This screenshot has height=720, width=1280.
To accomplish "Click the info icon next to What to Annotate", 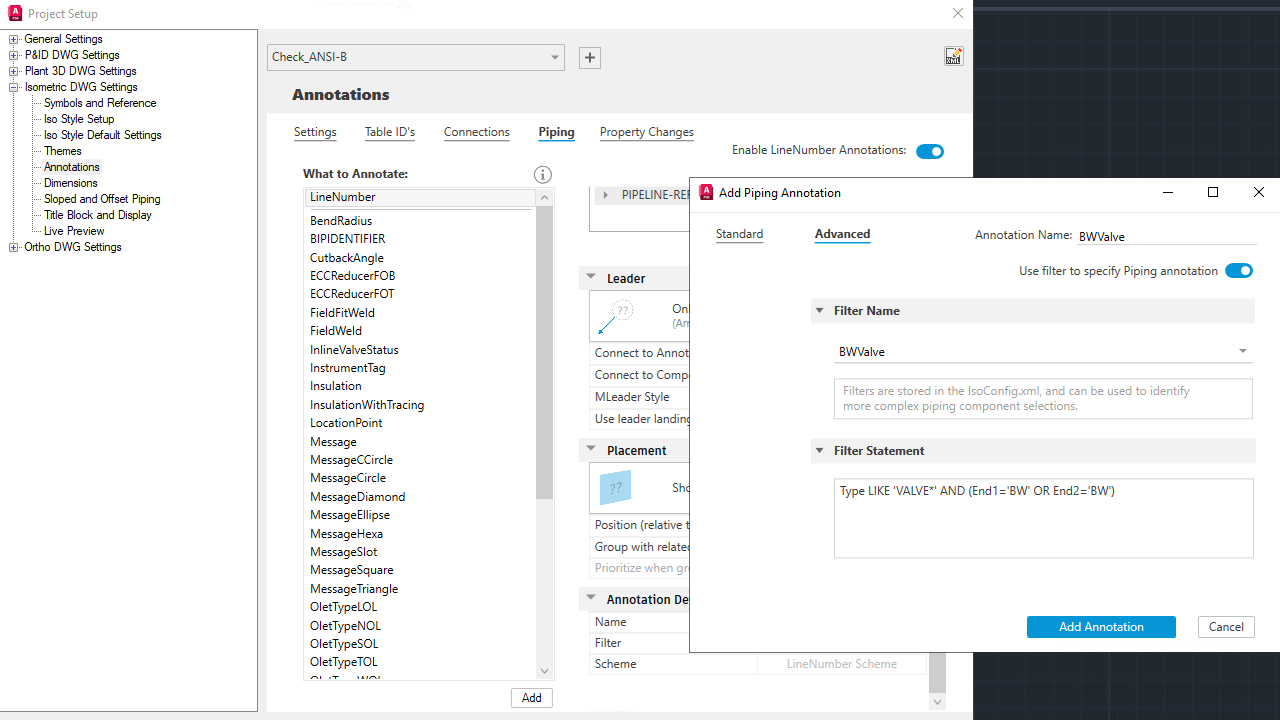I will tap(543, 174).
